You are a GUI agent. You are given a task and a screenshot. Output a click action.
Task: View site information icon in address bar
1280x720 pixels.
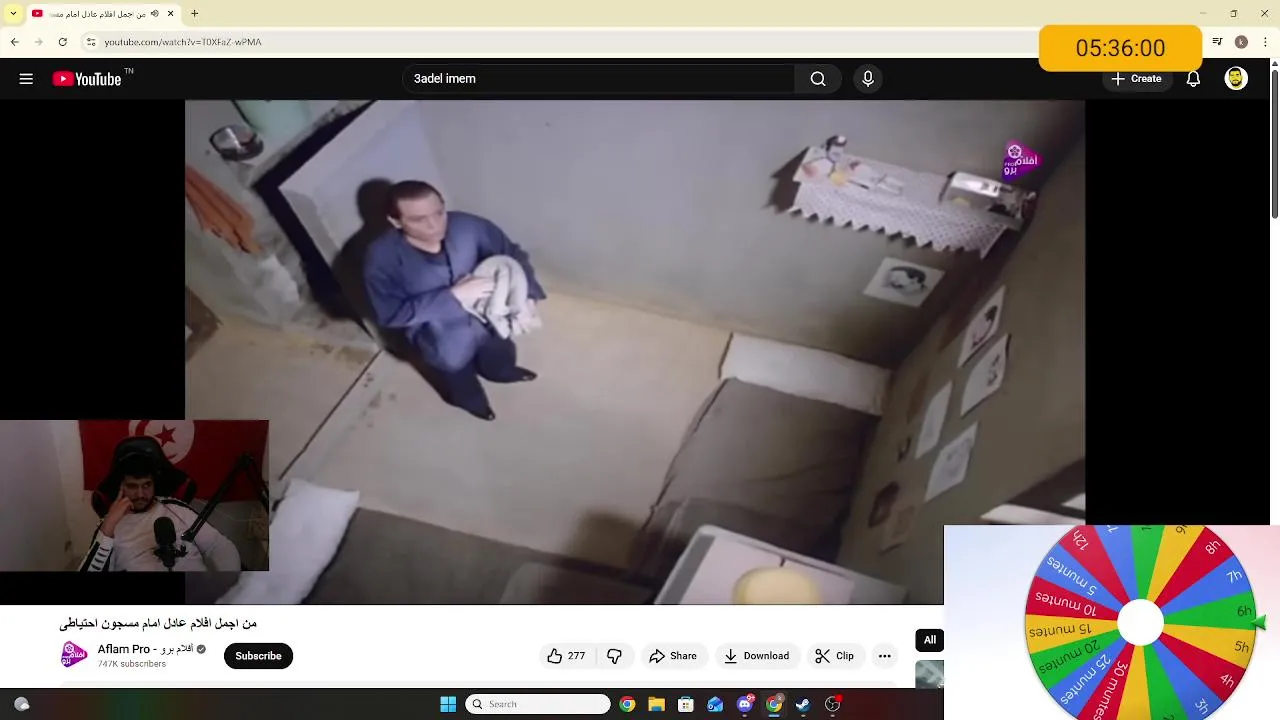pos(91,42)
